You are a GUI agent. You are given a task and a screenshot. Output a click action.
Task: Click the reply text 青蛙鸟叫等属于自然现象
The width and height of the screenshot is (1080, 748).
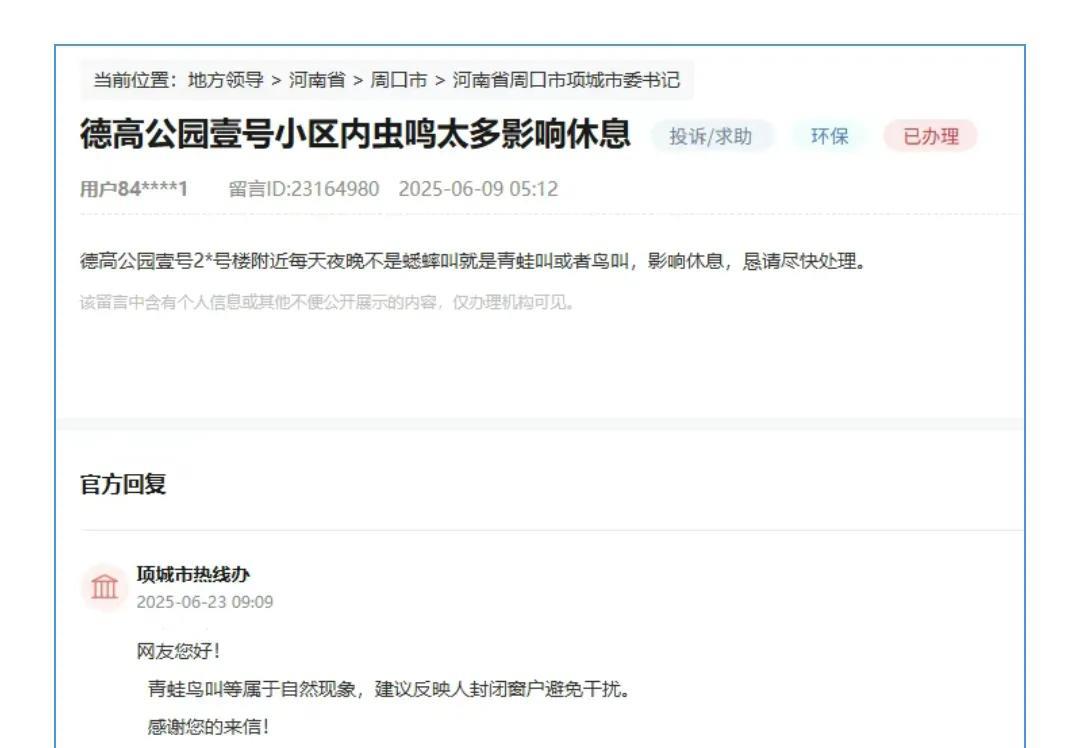389,689
